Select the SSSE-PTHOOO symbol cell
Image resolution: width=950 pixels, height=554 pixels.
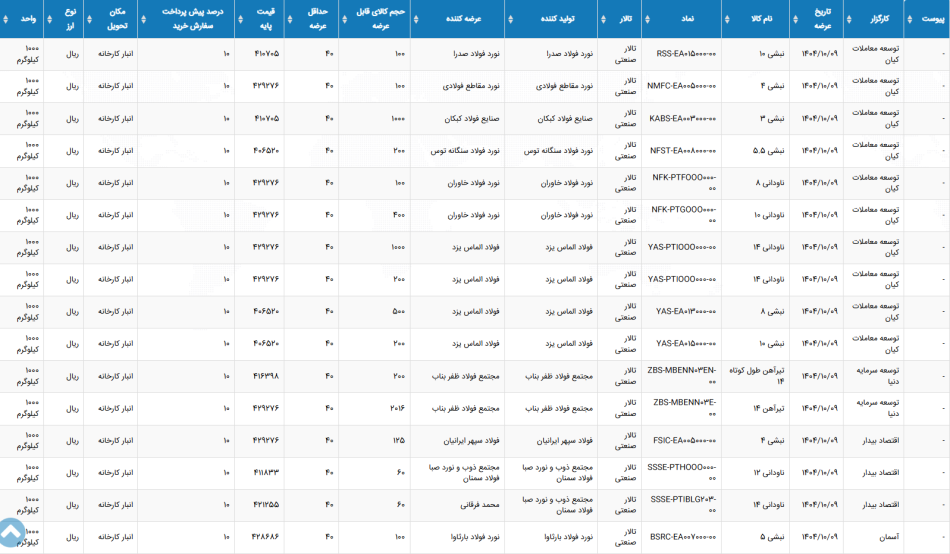(x=682, y=472)
